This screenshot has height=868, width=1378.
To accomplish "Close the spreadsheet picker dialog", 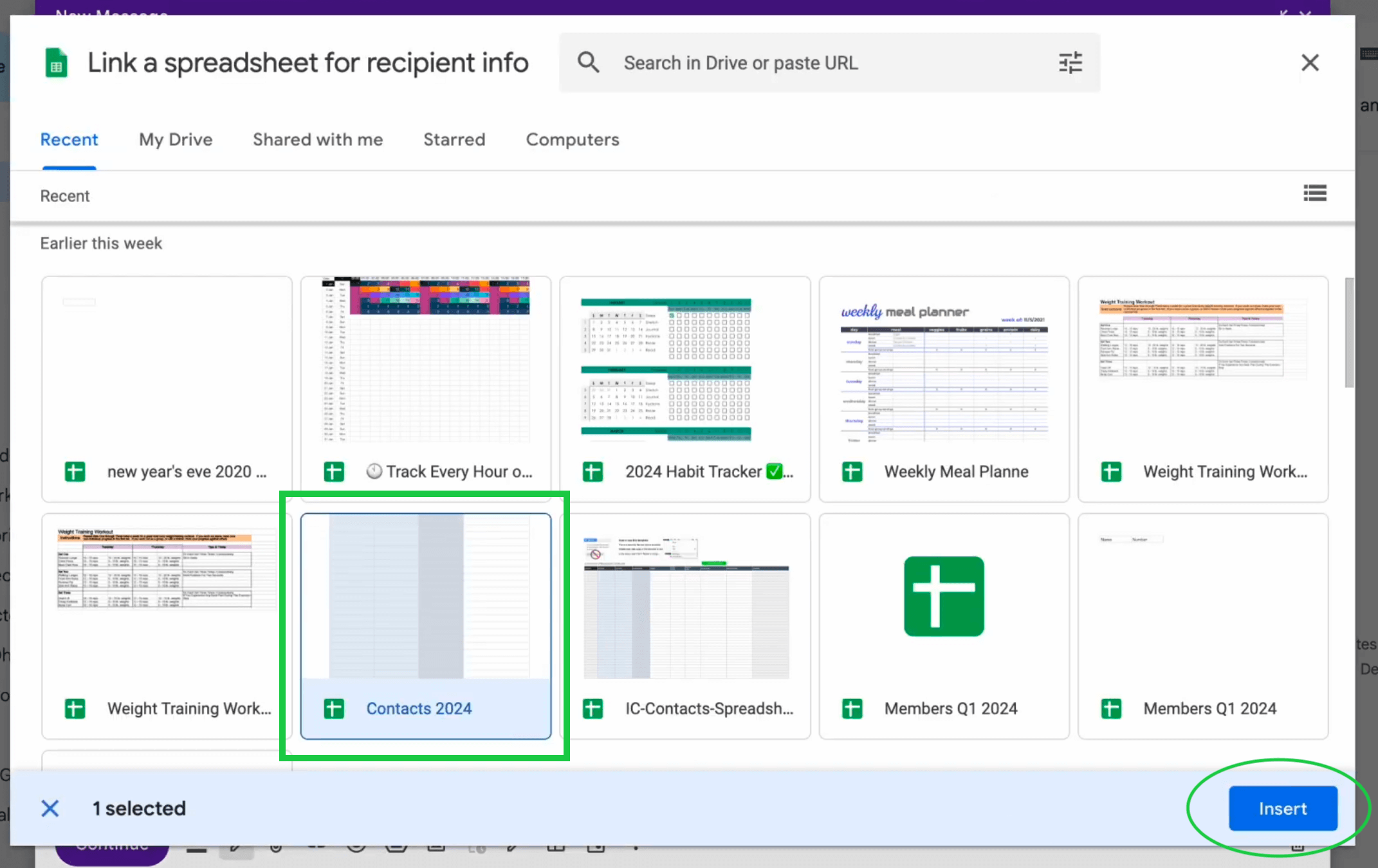I will point(1310,62).
